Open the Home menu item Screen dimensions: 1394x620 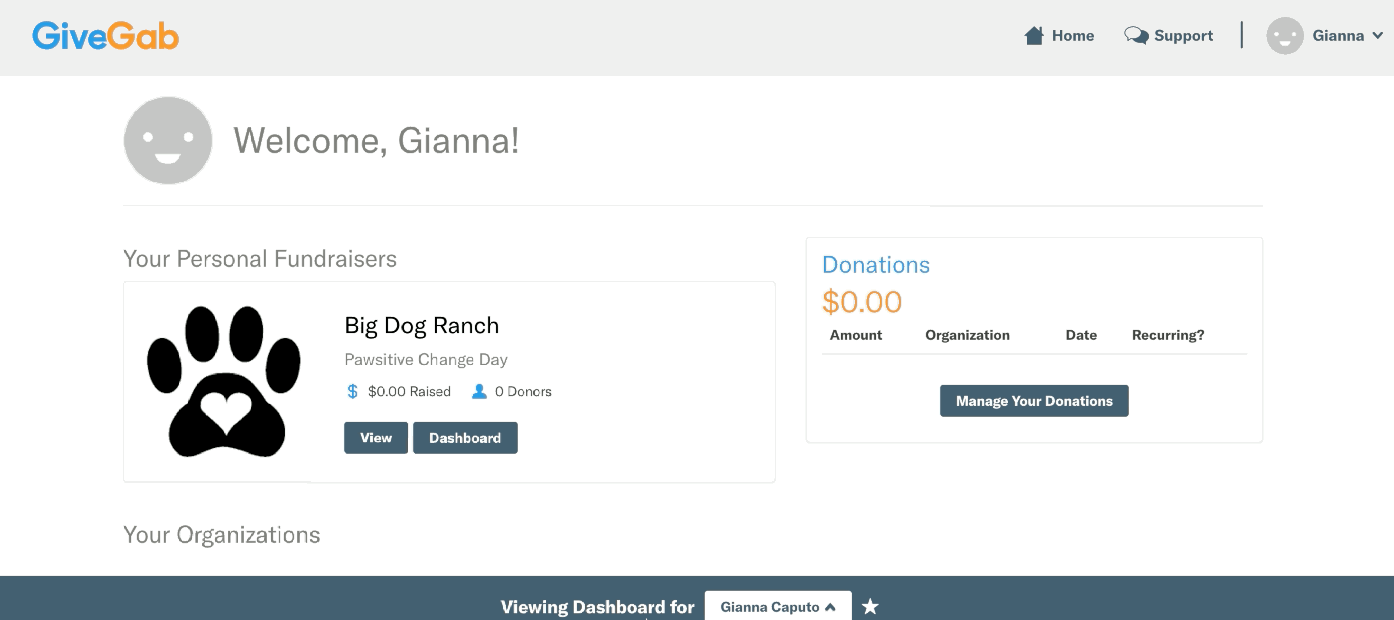1059,35
